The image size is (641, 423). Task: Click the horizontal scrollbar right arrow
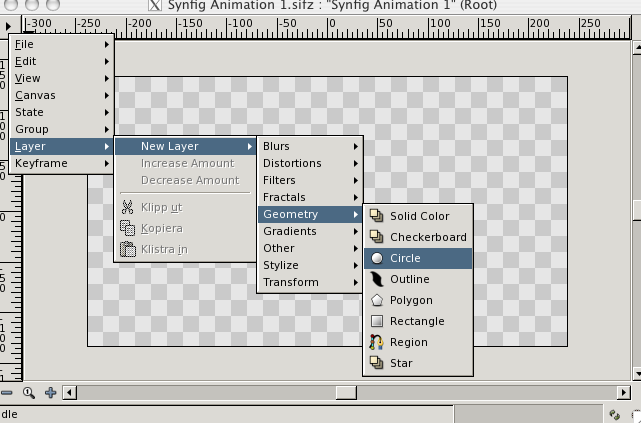623,393
